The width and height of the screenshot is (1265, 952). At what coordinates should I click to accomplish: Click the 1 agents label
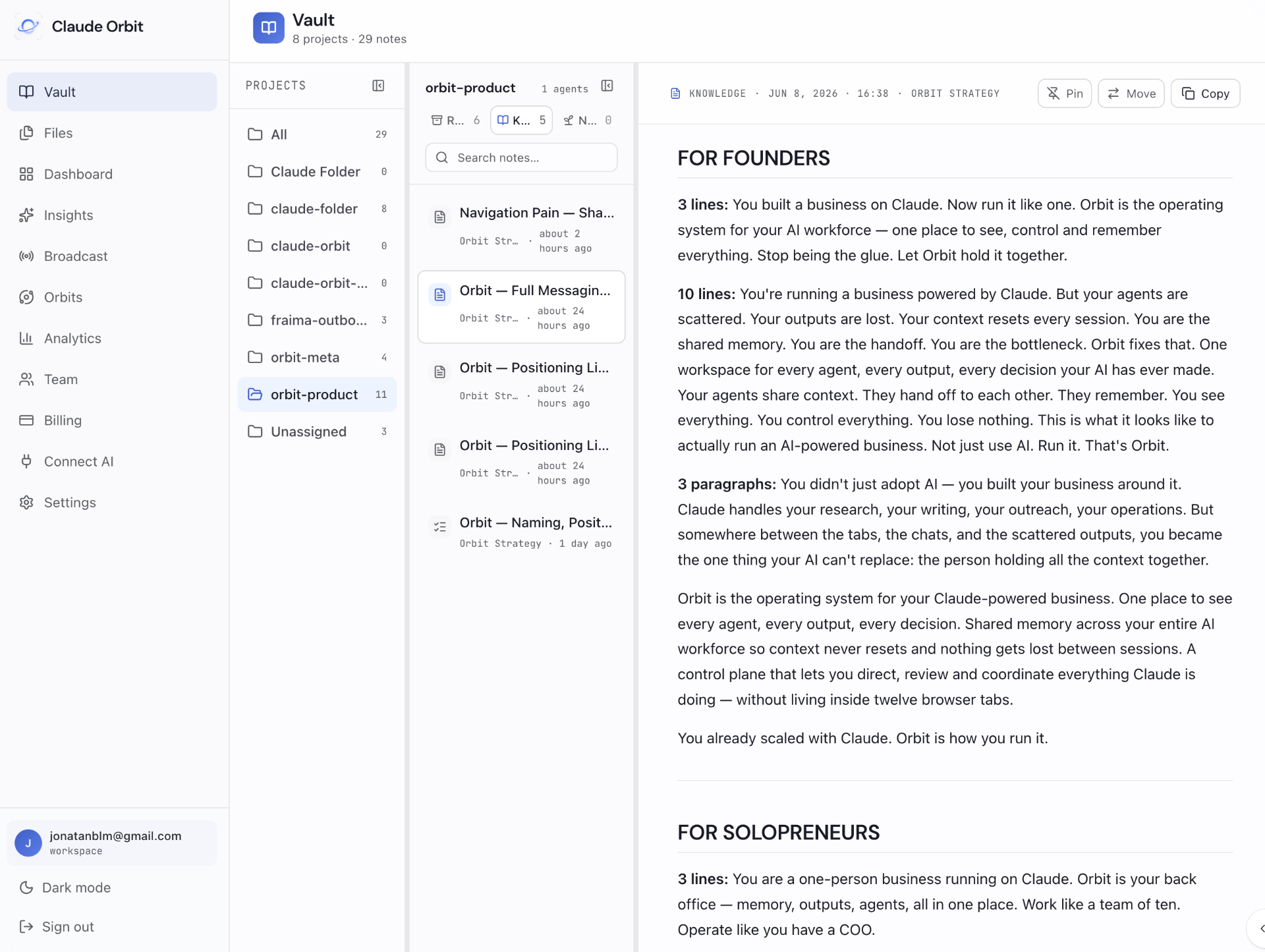tap(565, 89)
